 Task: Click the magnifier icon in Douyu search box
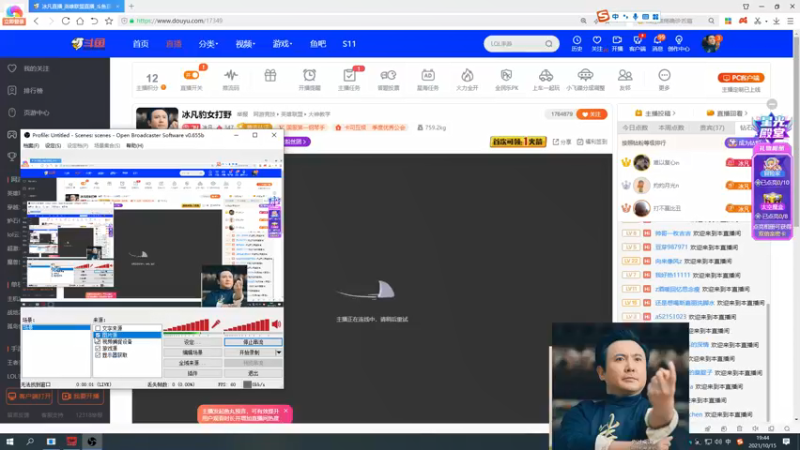[x=548, y=44]
